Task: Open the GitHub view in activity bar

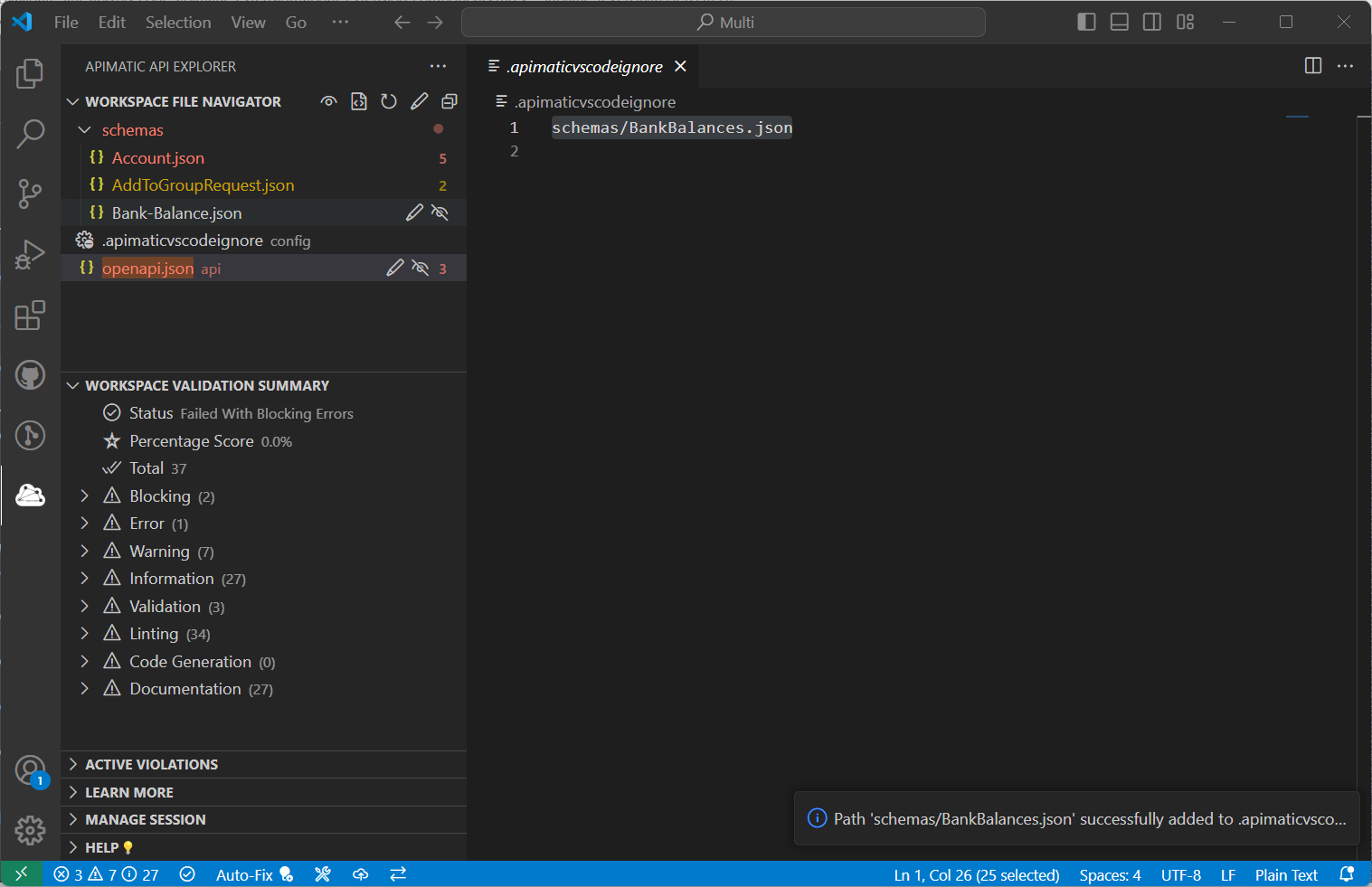Action: [30, 375]
